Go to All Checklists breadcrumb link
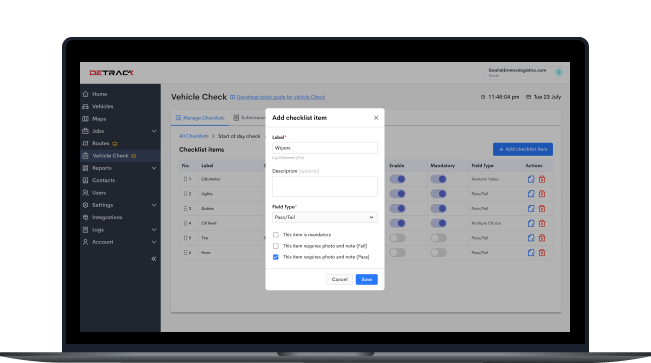651x363 pixels. 194,136
